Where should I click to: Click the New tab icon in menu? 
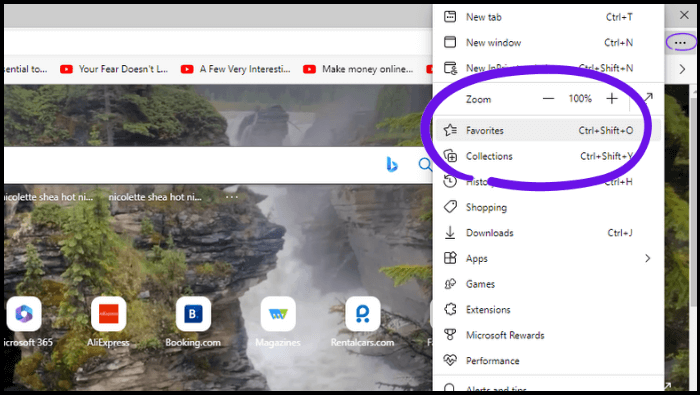[450, 17]
